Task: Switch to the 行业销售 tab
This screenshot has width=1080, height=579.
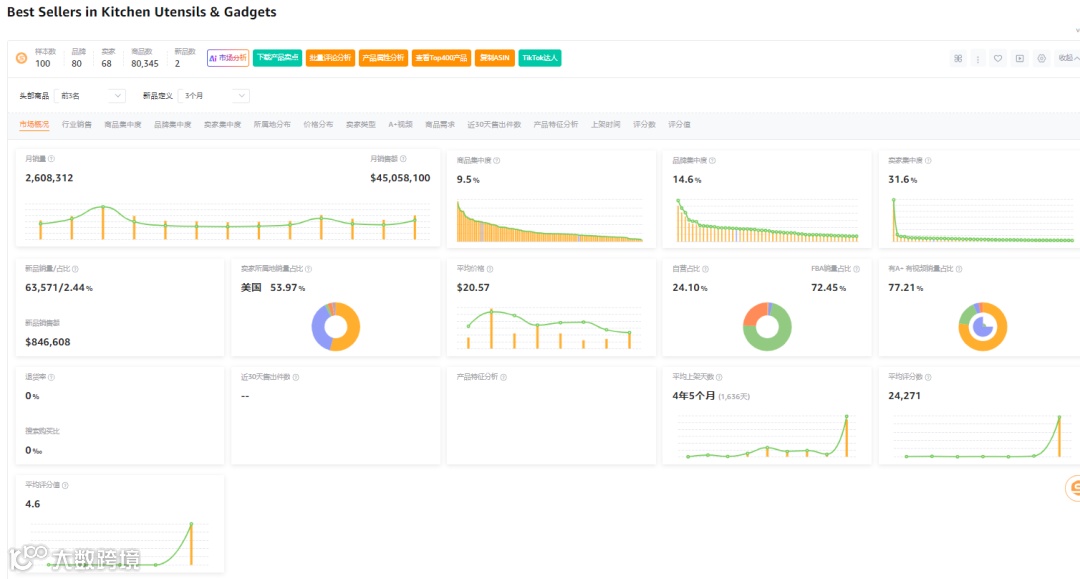Action: (x=76, y=125)
